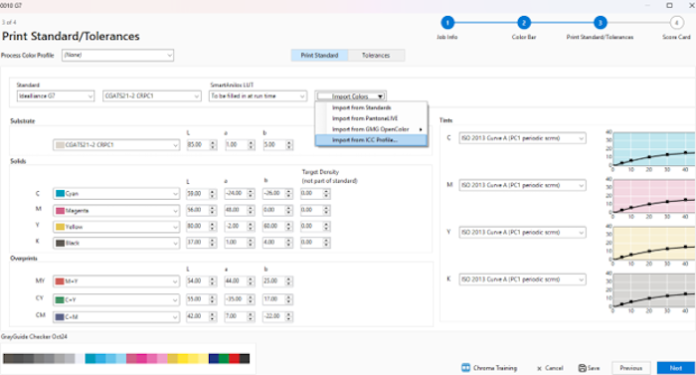Image resolution: width=696 pixels, height=375 pixels.
Task: Switch to the Tolerances tab
Action: click(376, 55)
